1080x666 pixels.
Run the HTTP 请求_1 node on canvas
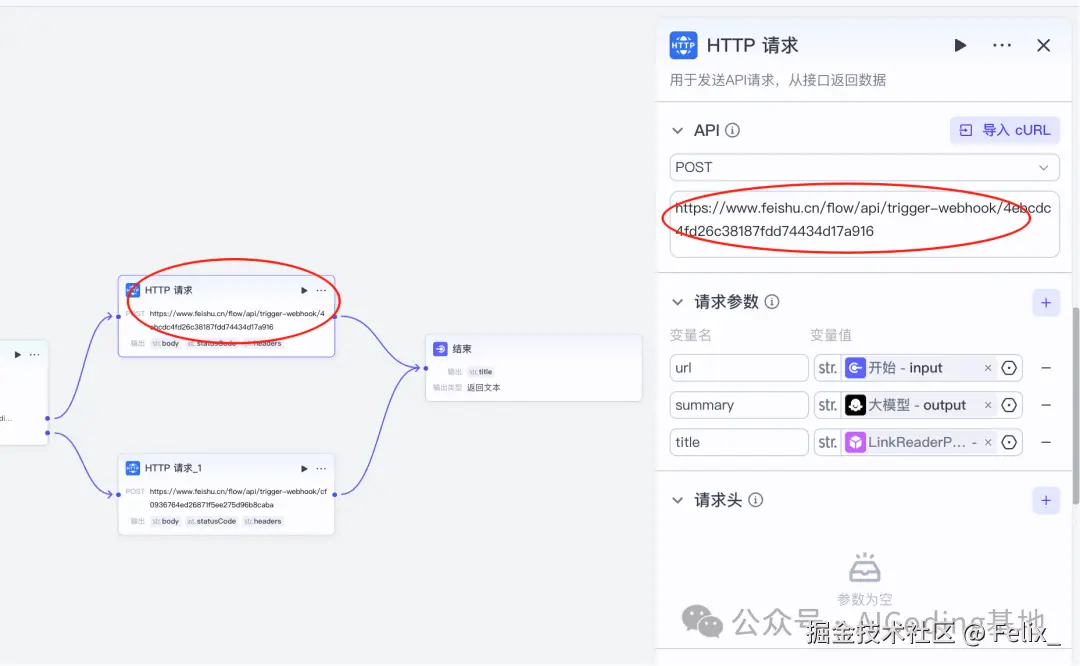304,468
